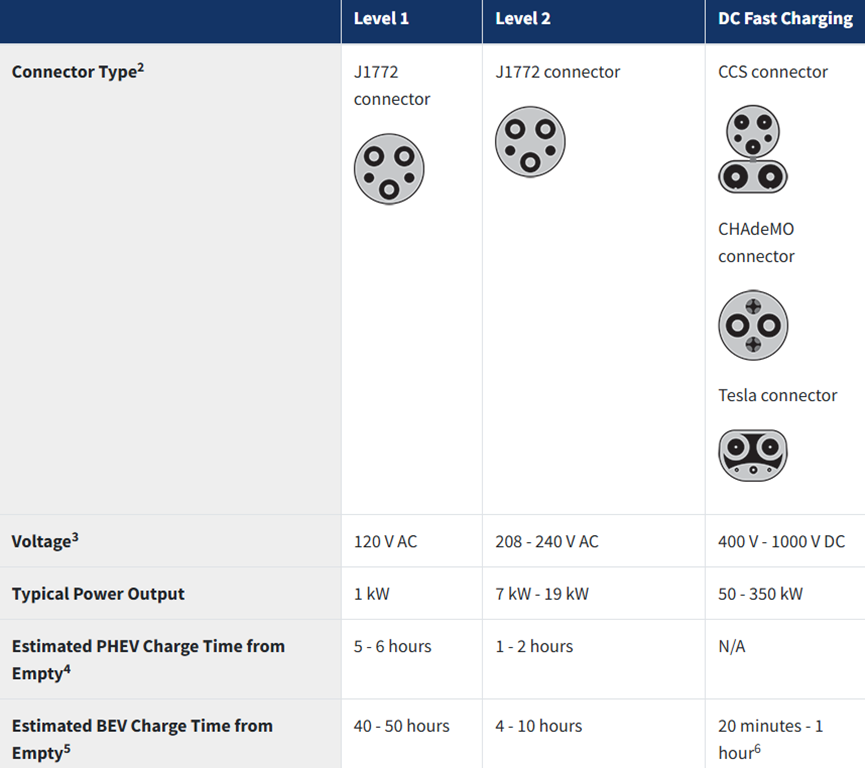
Task: Open footnote 2 next to Connector Type
Action: (141, 68)
